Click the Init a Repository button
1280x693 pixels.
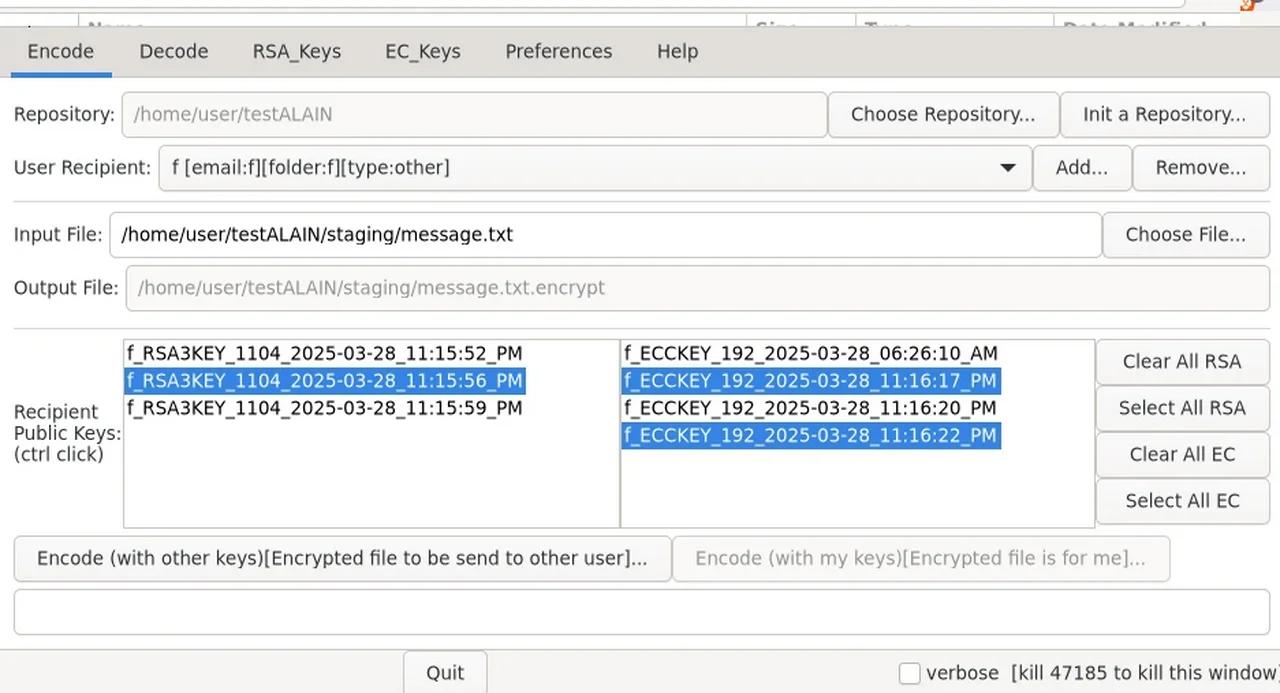coord(1163,114)
